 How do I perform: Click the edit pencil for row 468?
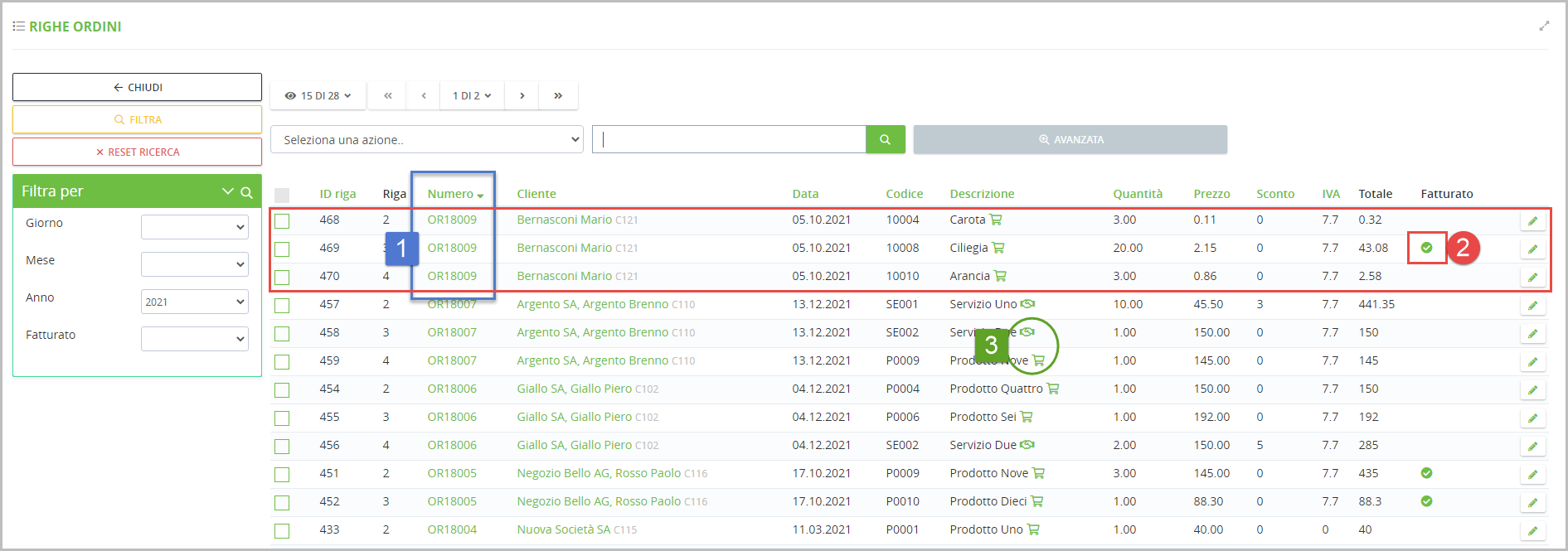pyautogui.click(x=1532, y=221)
